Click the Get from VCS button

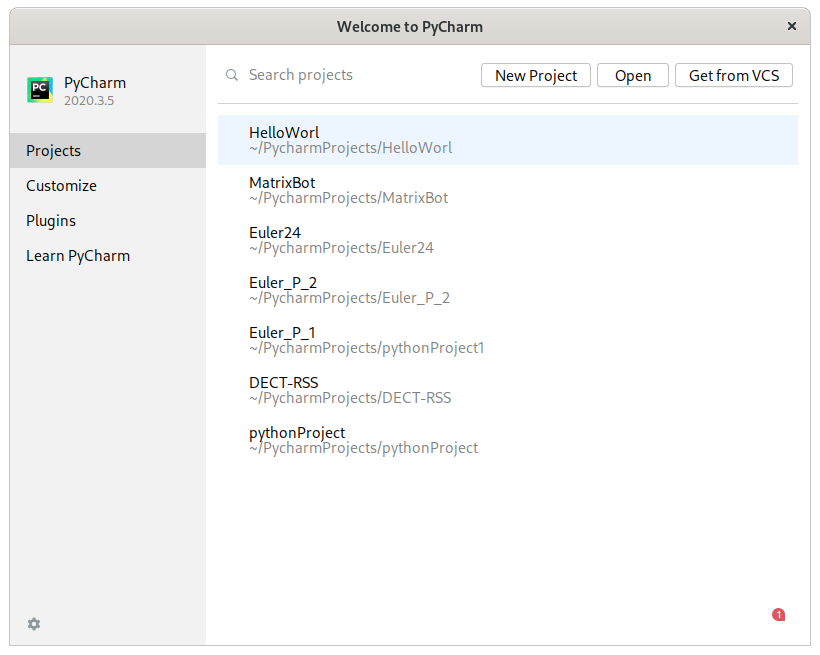click(x=733, y=75)
